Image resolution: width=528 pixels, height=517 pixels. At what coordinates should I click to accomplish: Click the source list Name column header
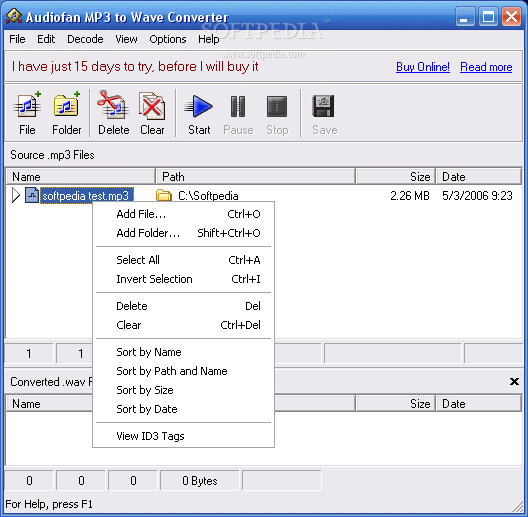(x=81, y=176)
